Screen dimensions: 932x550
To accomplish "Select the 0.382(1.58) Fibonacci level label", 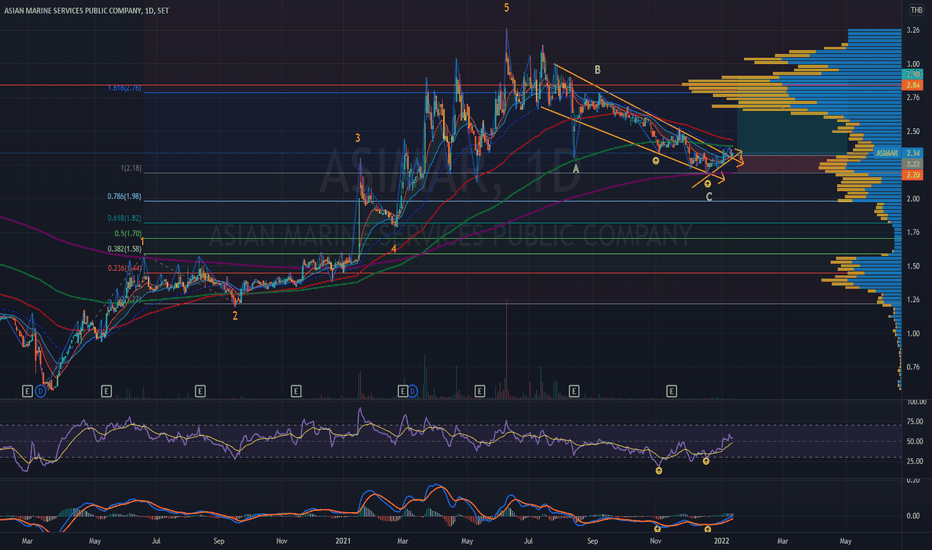I will click(125, 249).
